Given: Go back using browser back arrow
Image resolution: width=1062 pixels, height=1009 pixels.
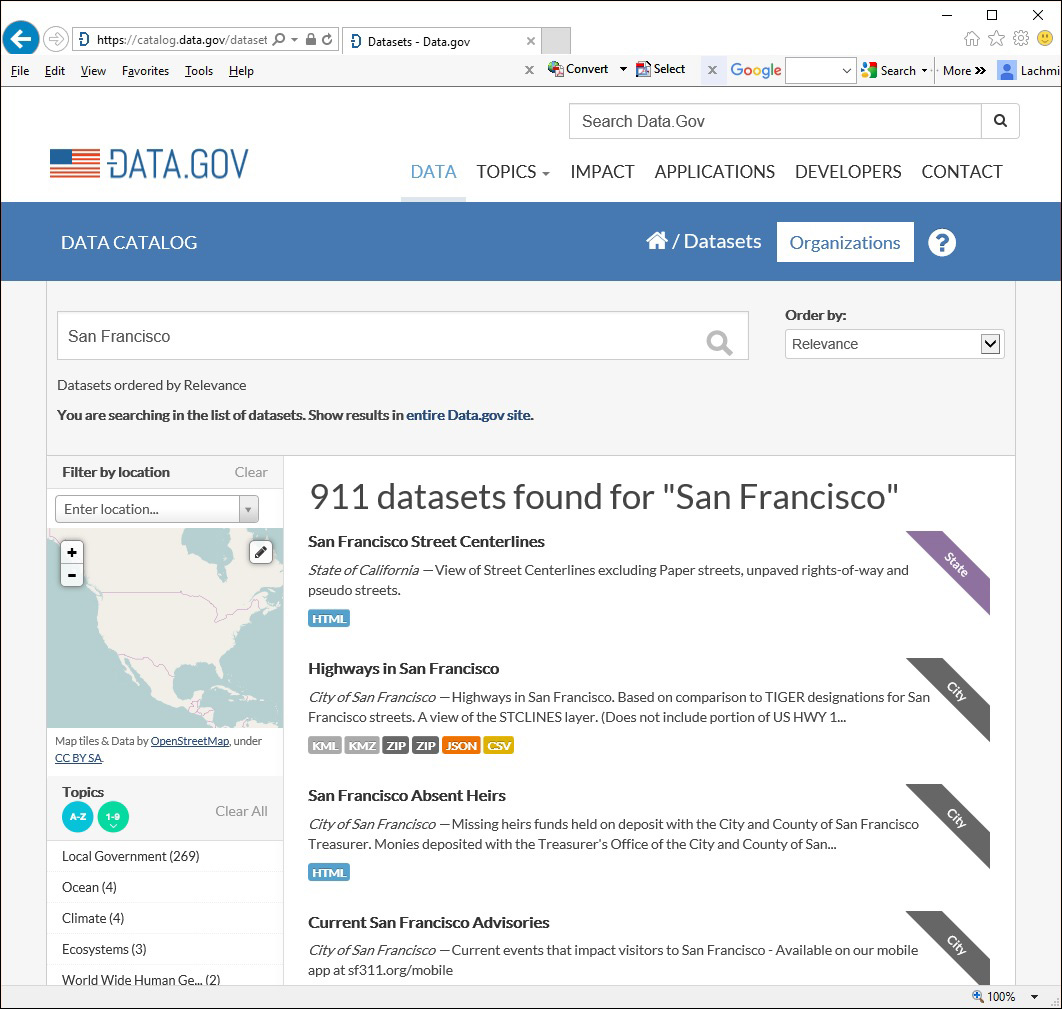Looking at the screenshot, I should [20, 39].
